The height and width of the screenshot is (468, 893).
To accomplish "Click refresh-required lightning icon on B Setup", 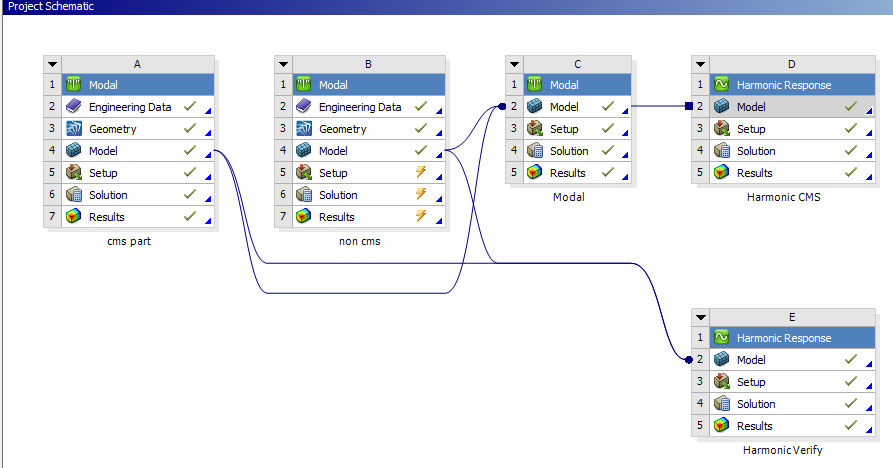I will [421, 171].
